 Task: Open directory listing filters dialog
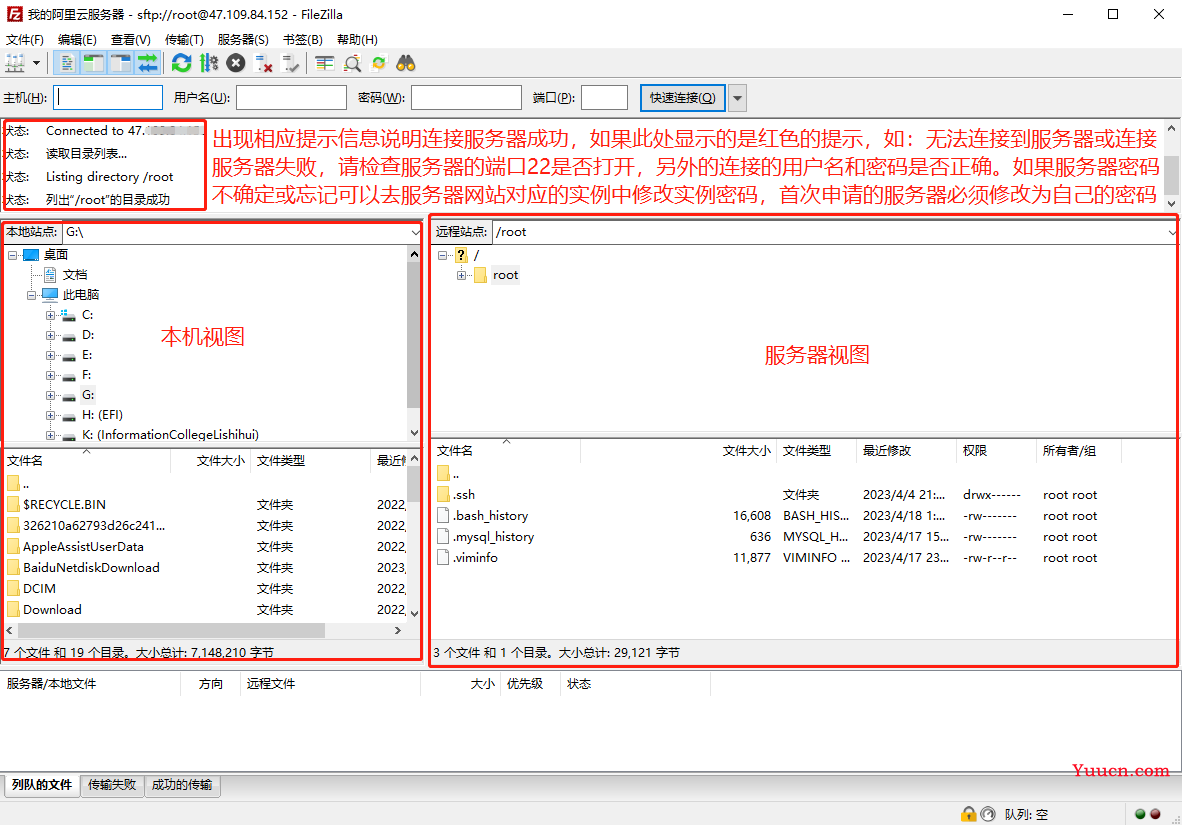coord(325,63)
